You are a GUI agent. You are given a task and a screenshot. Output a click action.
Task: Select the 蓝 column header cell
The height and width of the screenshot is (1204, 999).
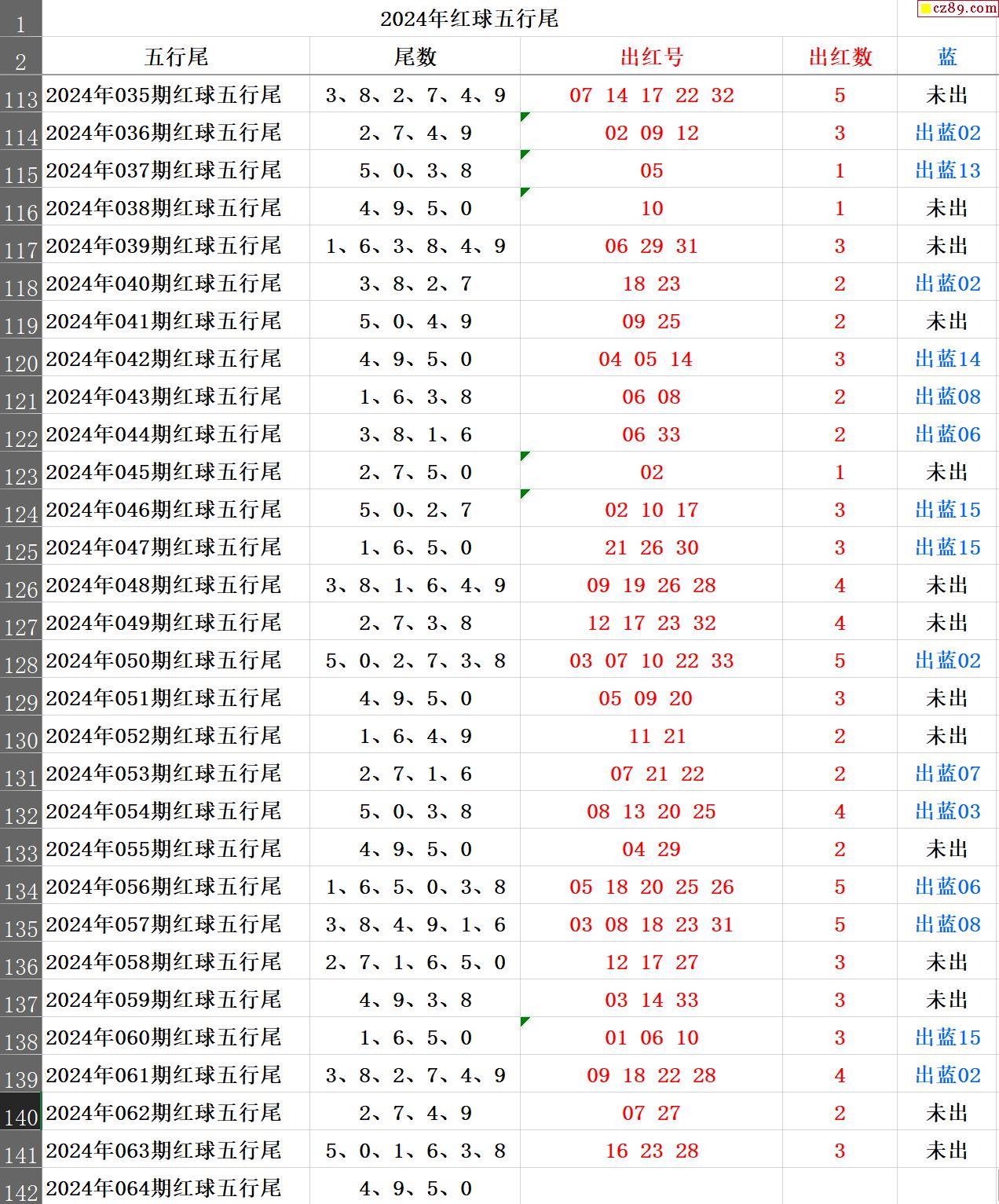pos(948,57)
